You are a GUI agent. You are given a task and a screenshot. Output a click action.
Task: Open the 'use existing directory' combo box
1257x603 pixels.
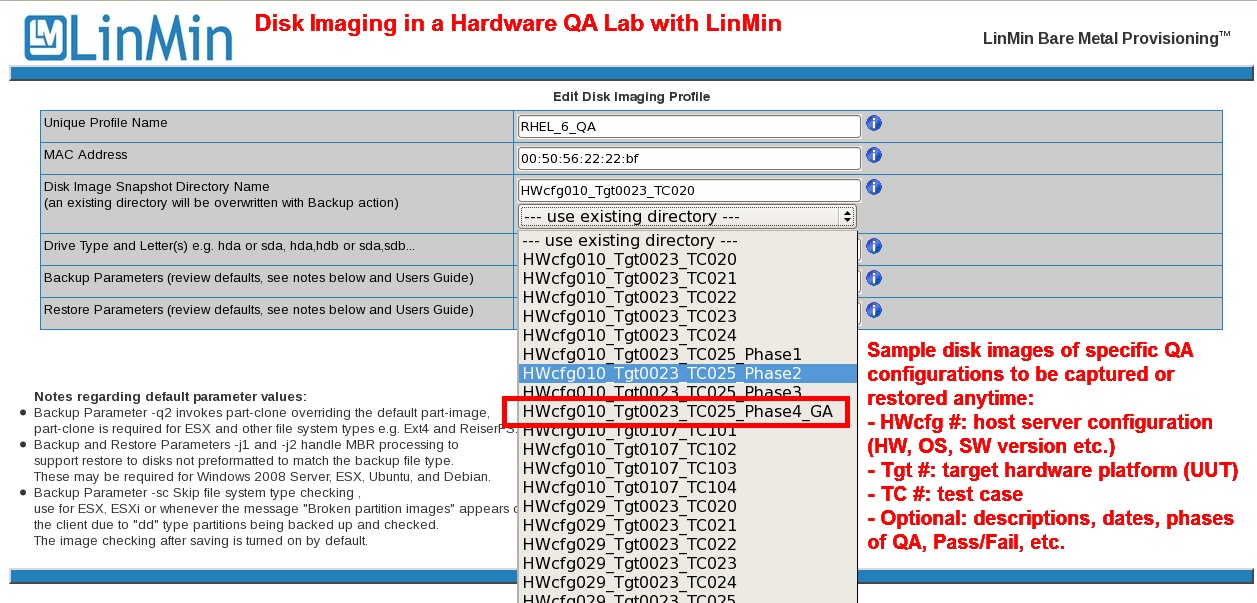(687, 216)
